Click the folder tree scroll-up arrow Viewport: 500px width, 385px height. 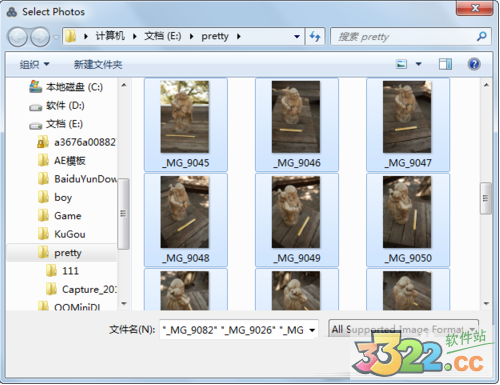click(x=124, y=85)
